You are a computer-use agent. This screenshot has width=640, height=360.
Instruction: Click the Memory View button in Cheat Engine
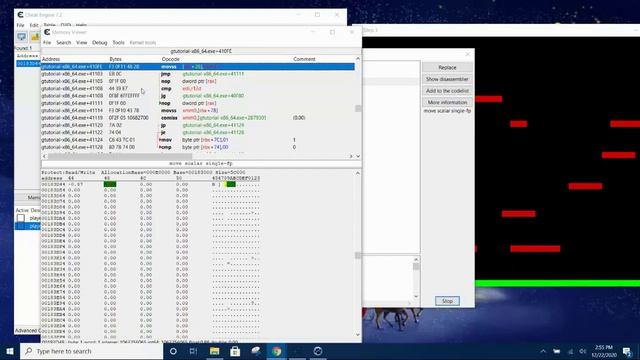click(x=28, y=198)
